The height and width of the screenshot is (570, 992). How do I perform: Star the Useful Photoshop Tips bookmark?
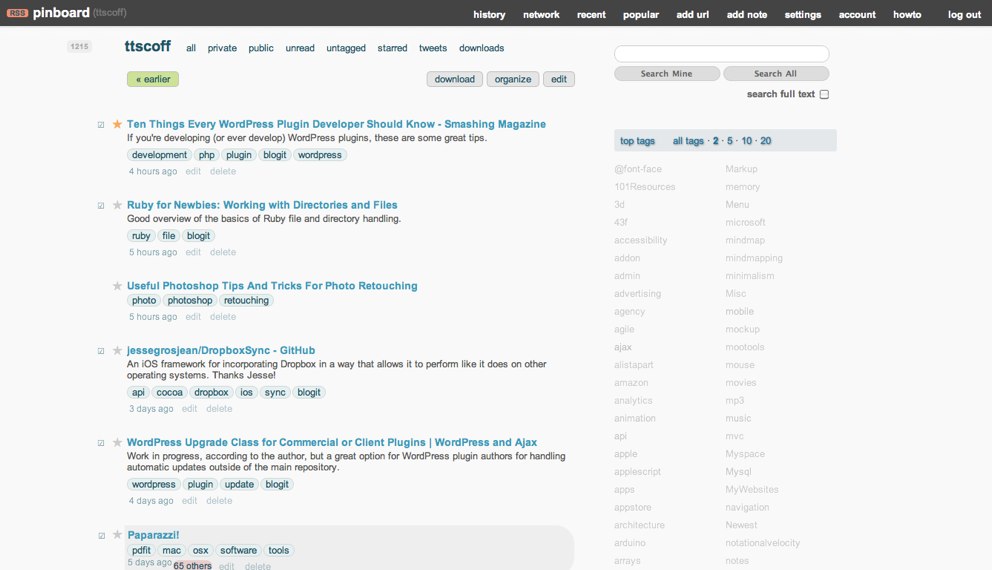tap(117, 286)
